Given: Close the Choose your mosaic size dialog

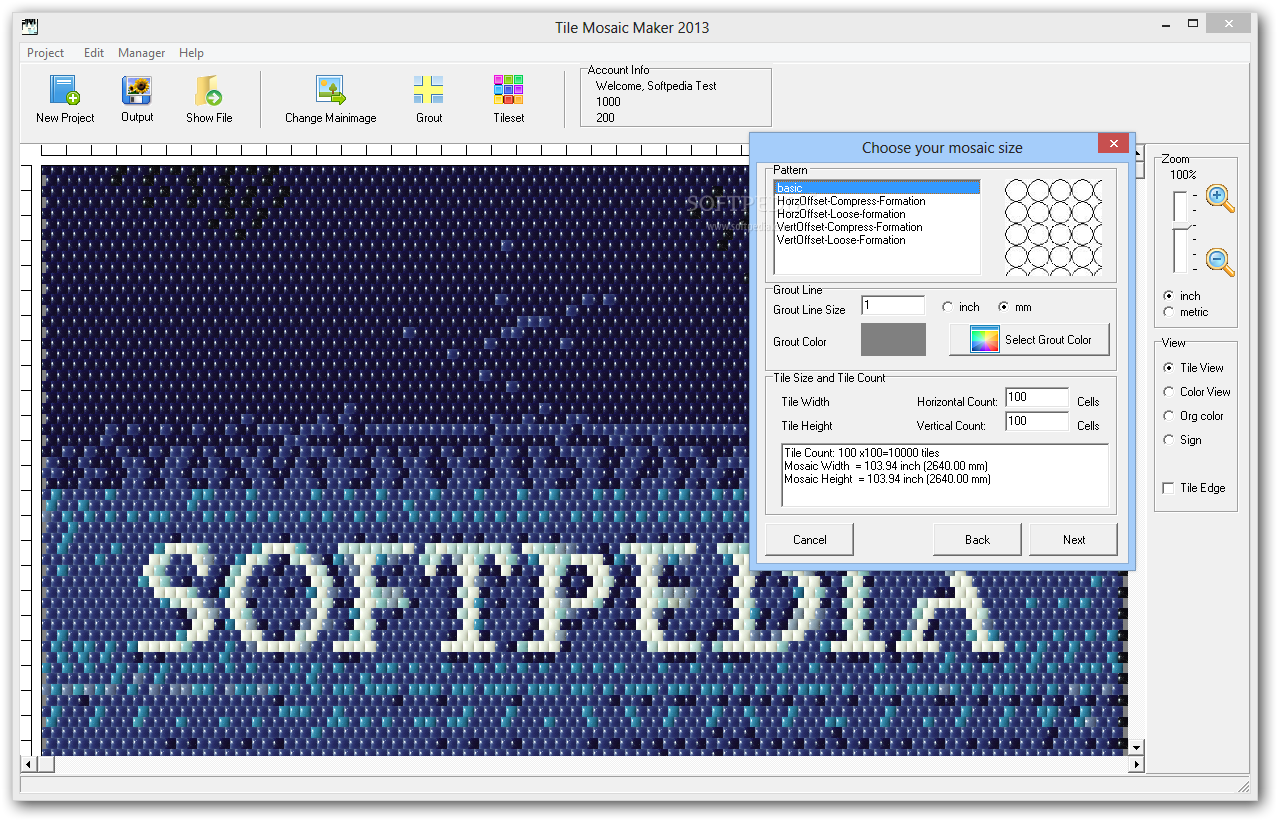Looking at the screenshot, I should click(1113, 144).
